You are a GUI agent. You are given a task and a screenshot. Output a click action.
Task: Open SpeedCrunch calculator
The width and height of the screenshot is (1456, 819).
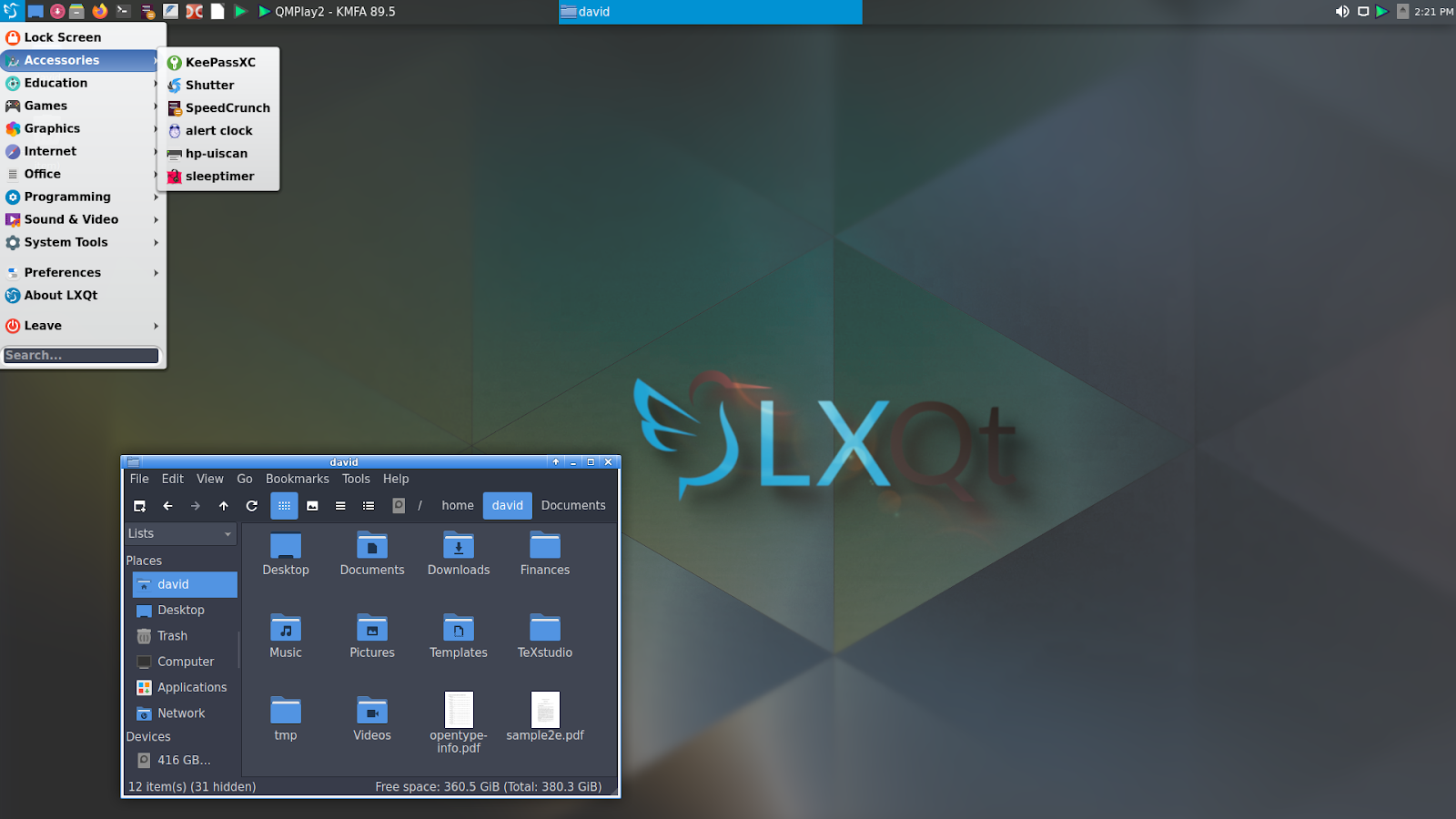[x=218, y=107]
